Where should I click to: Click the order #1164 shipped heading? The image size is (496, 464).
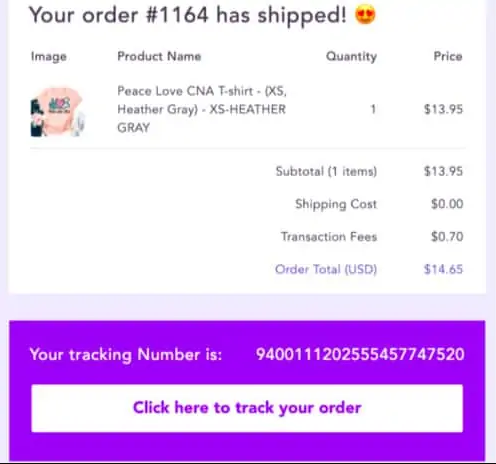coord(187,16)
